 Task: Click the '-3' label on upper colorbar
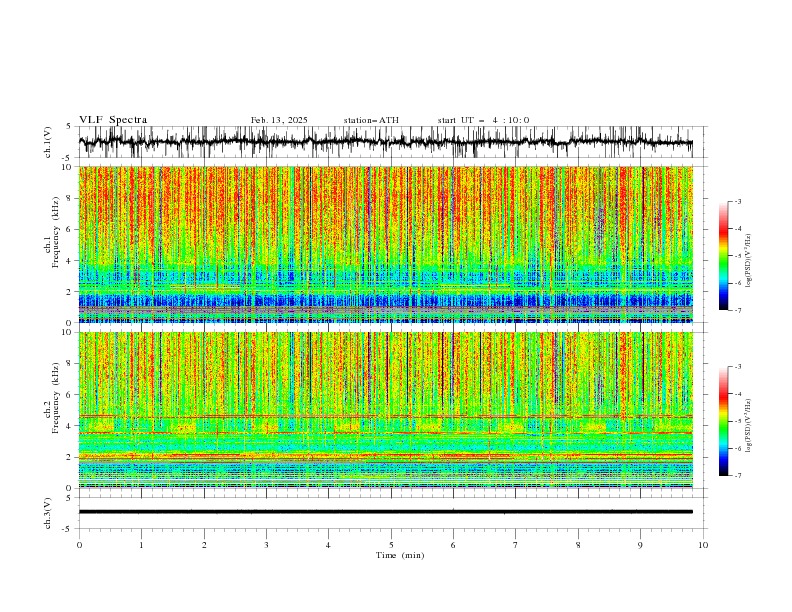(738, 201)
